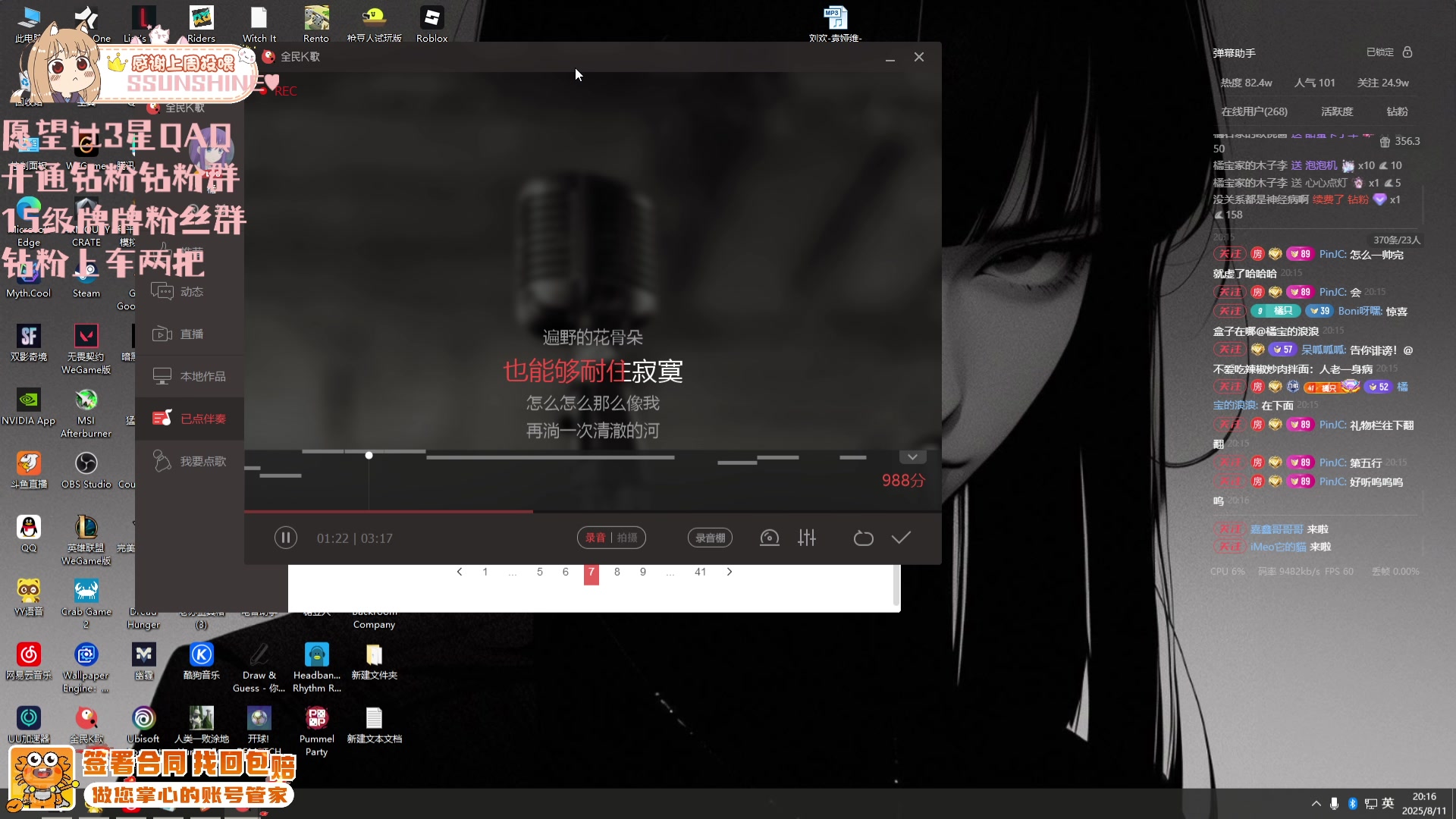Minimize the 全民K歌 window

[890, 58]
